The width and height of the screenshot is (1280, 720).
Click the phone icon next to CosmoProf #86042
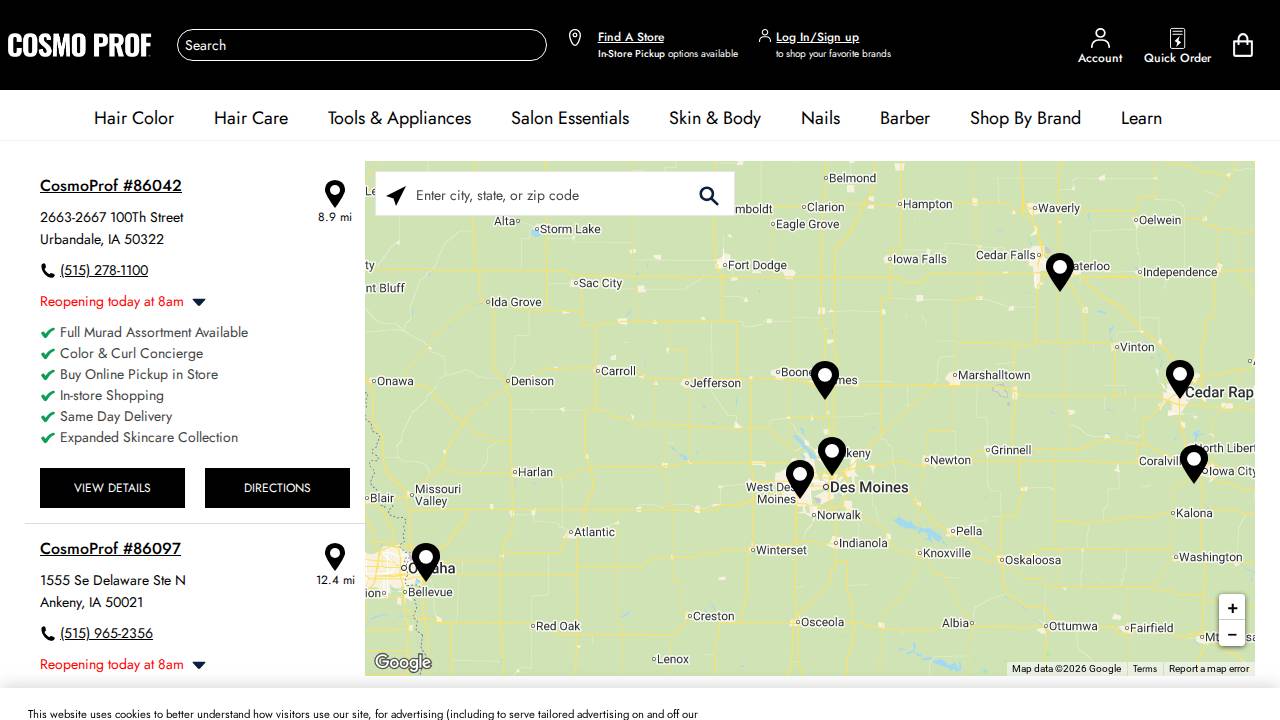coord(47,269)
